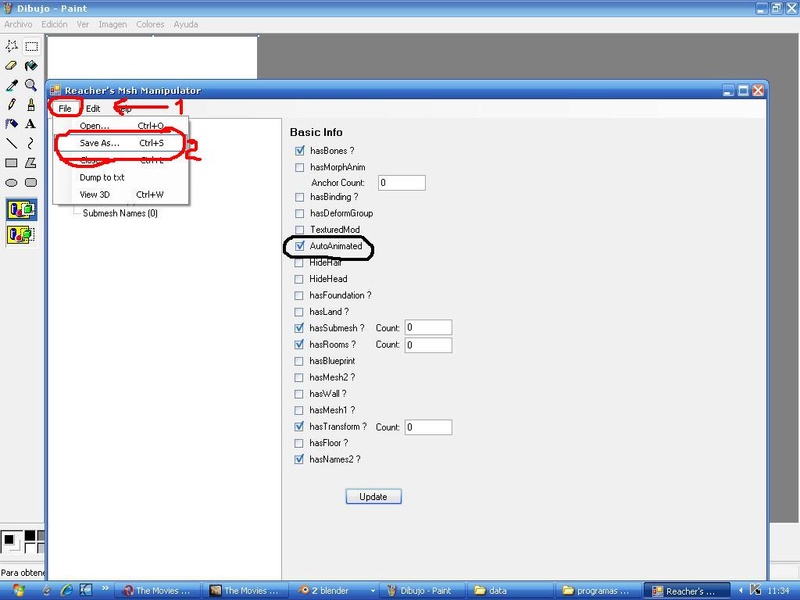Open the programas folder taskbar button
Screen dimensions: 800x600
click(598, 590)
